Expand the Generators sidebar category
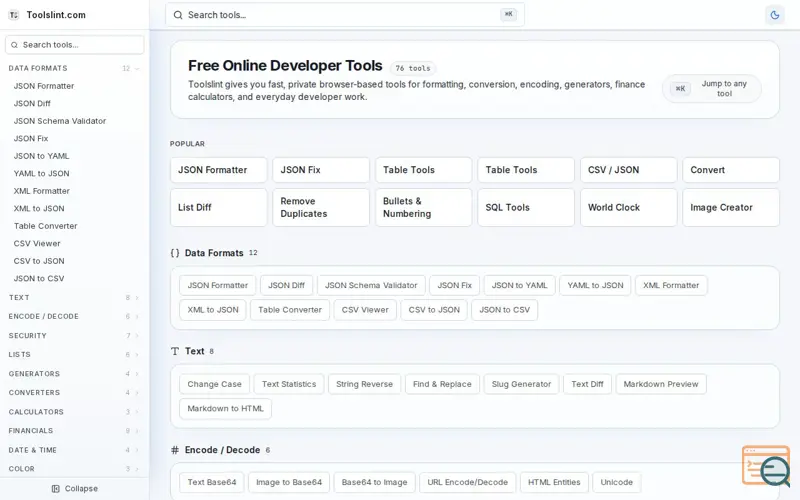The image size is (800, 500). [x=74, y=374]
